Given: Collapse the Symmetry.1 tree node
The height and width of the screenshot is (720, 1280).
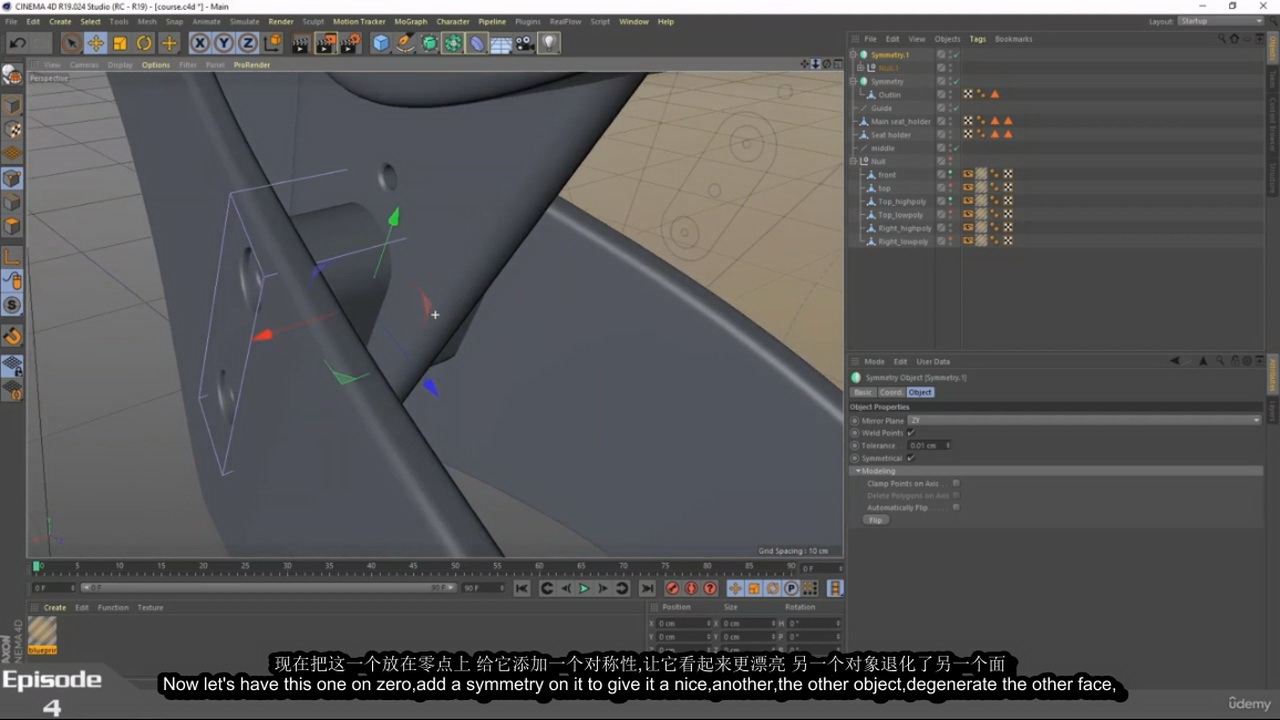Looking at the screenshot, I should pos(853,55).
